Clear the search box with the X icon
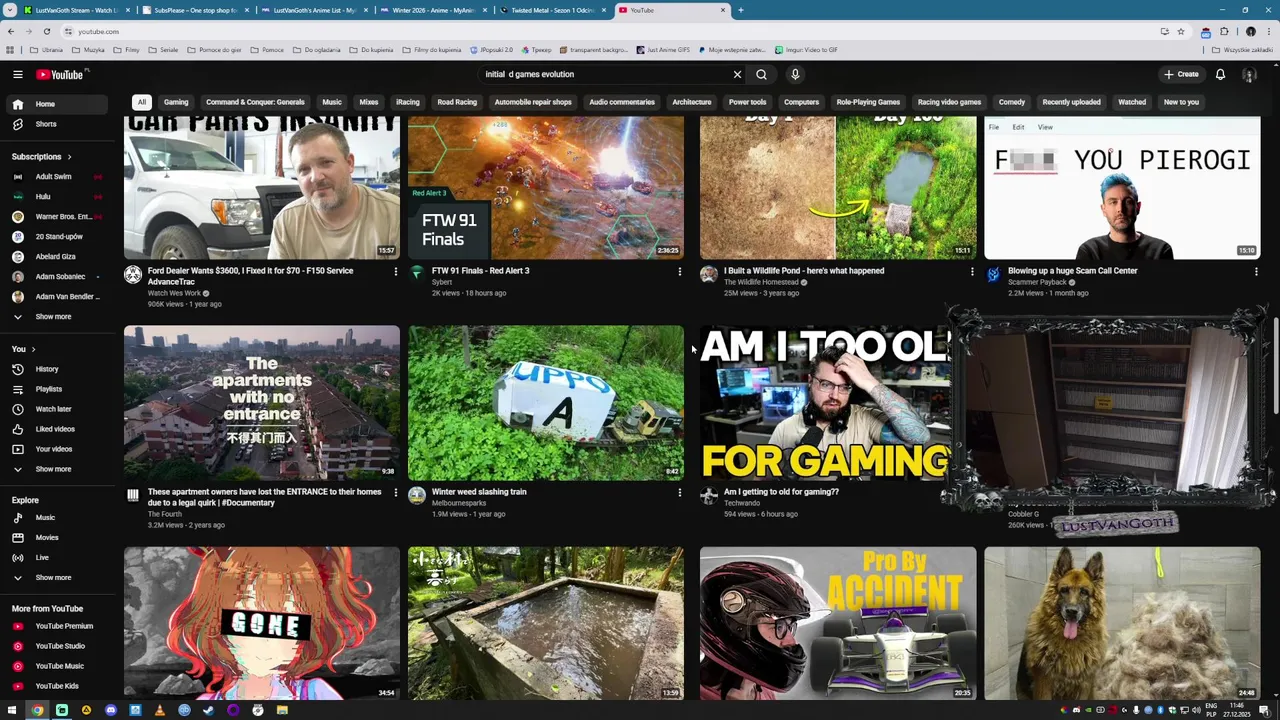This screenshot has height=720, width=1280. point(737,74)
